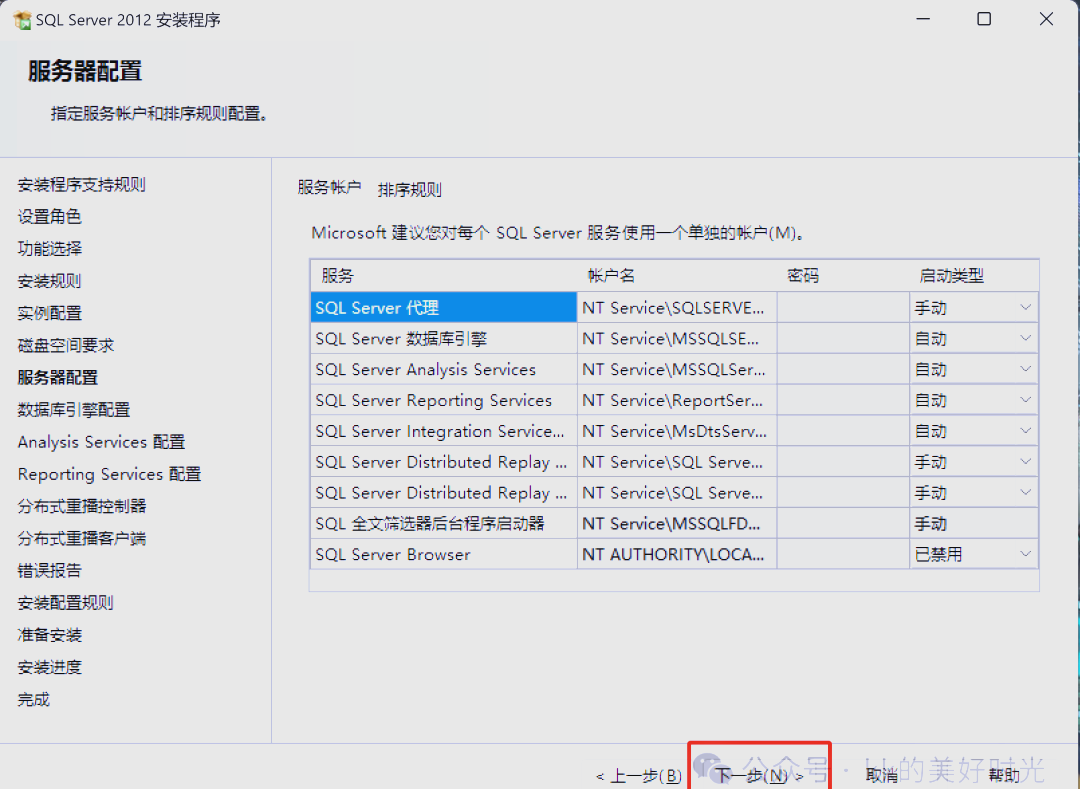This screenshot has height=789, width=1080.
Task: Click account name NT Service\SQLSERVE...
Action: 677,308
